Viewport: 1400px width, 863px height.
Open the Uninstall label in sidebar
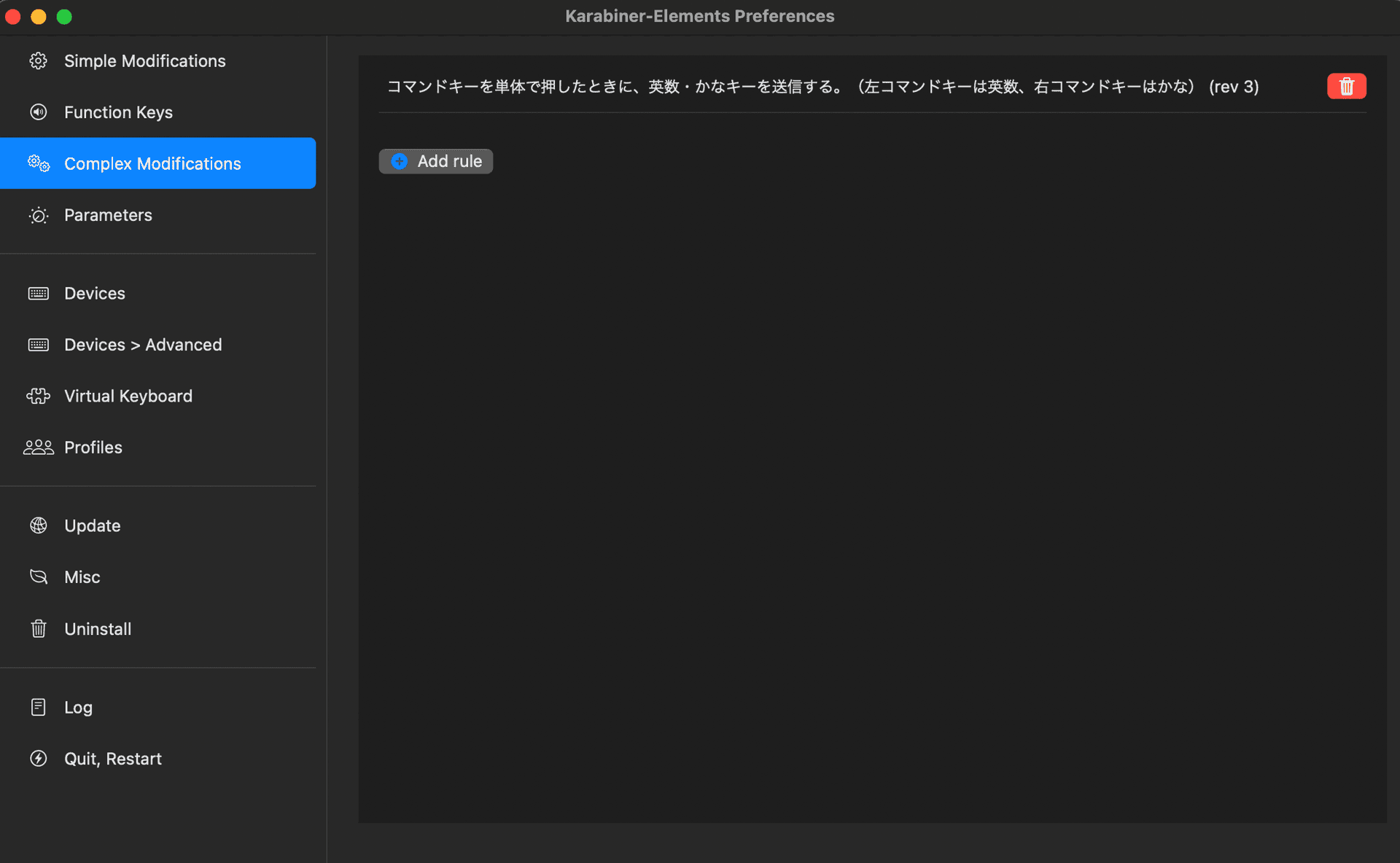click(x=98, y=628)
